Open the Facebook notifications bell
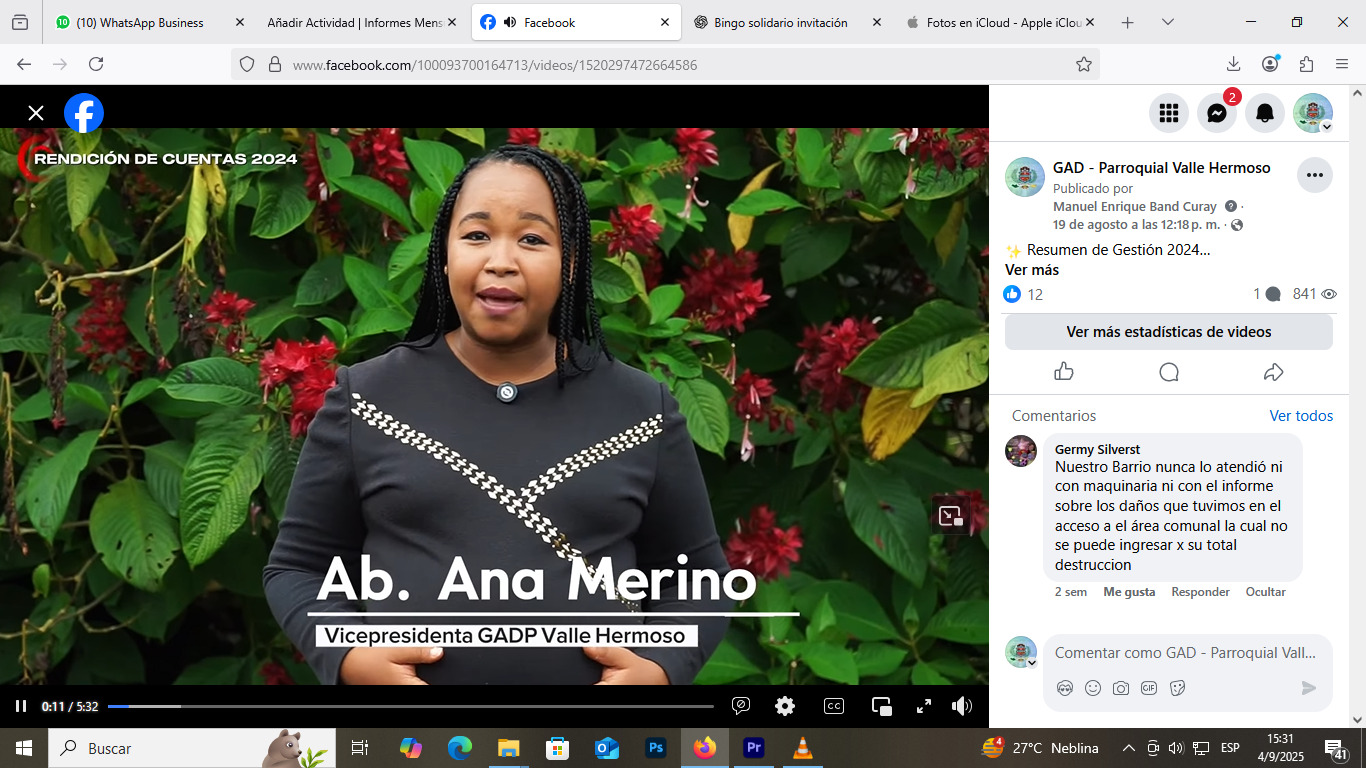 pyautogui.click(x=1264, y=113)
